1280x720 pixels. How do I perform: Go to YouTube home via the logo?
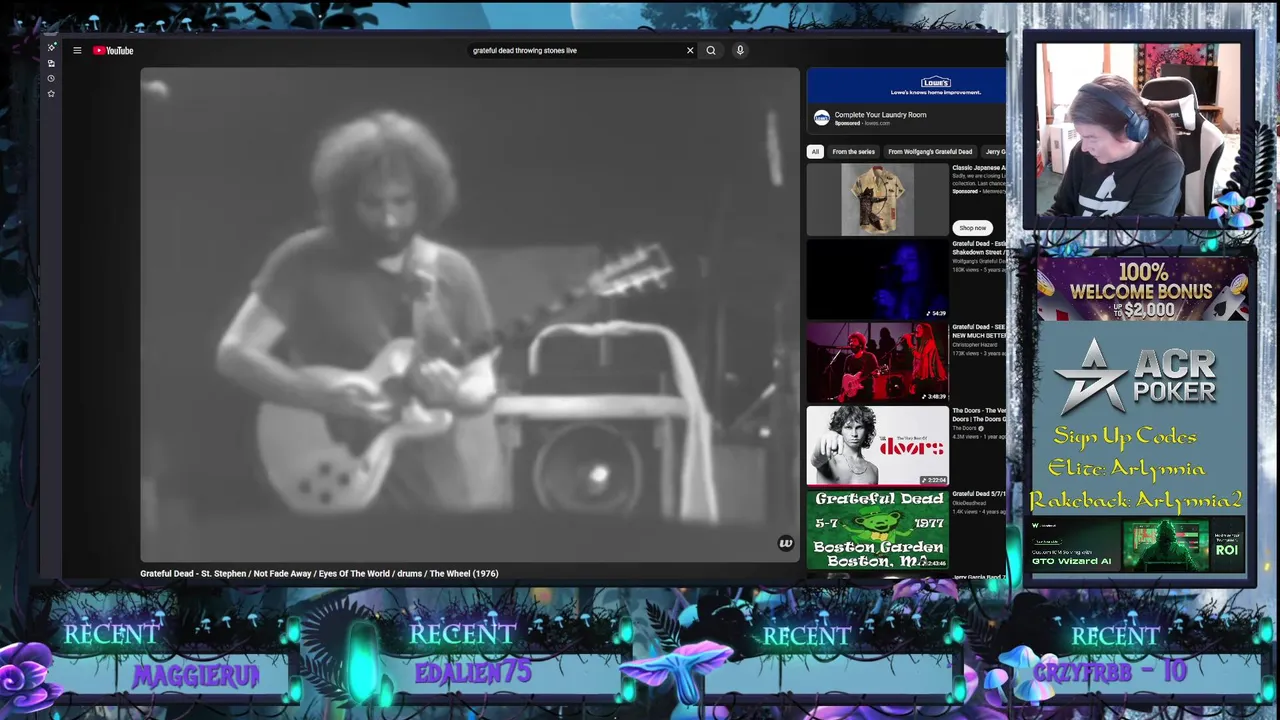[x=113, y=50]
